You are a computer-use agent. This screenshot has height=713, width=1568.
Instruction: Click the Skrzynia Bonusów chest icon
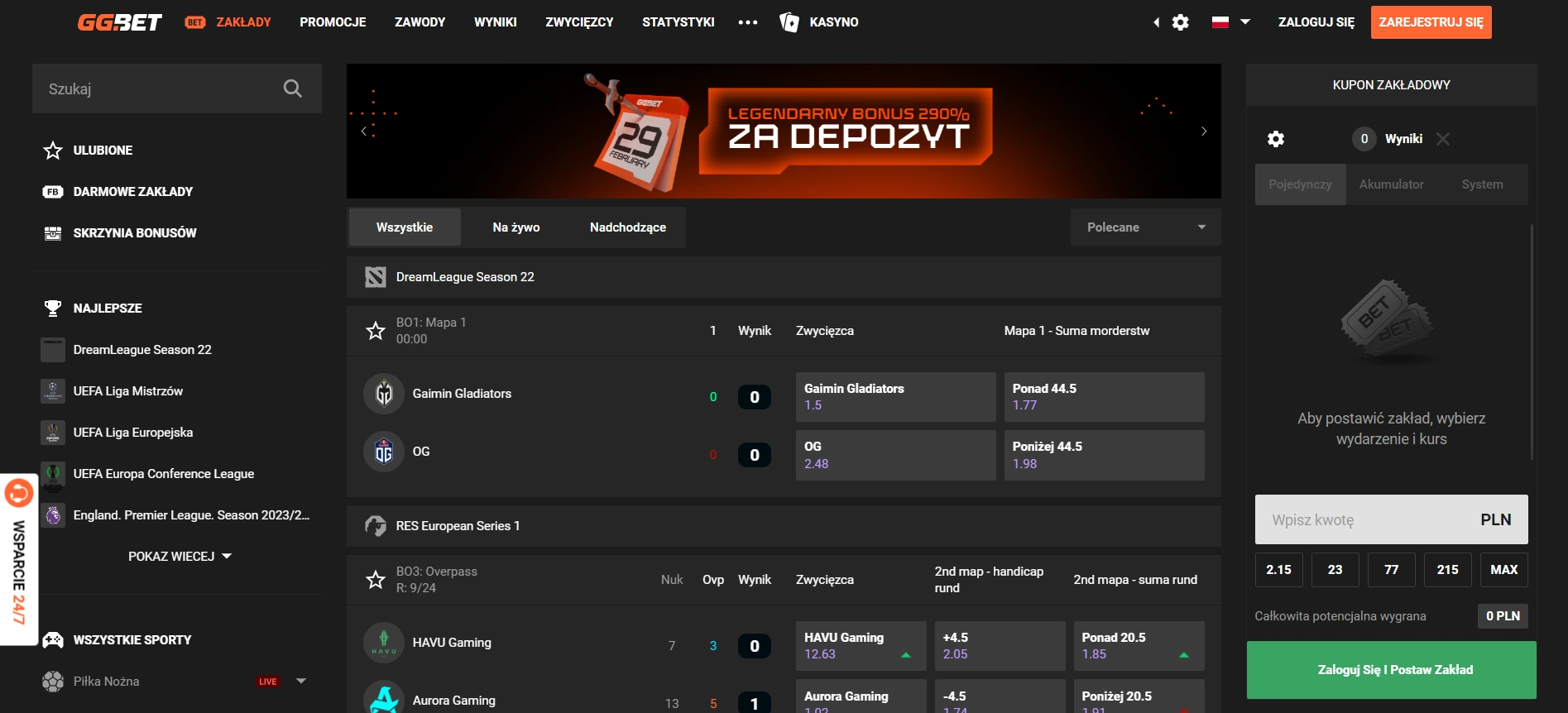tap(53, 232)
